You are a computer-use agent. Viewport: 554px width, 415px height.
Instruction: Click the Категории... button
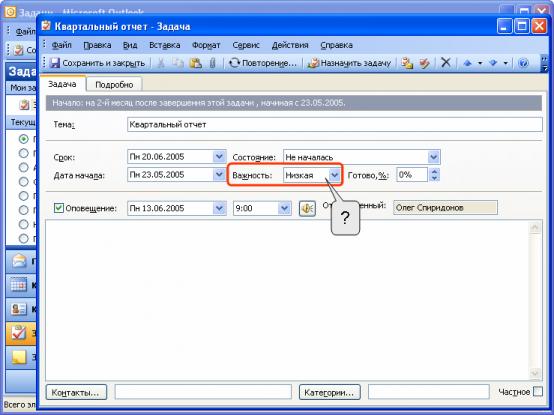[x=329, y=392]
